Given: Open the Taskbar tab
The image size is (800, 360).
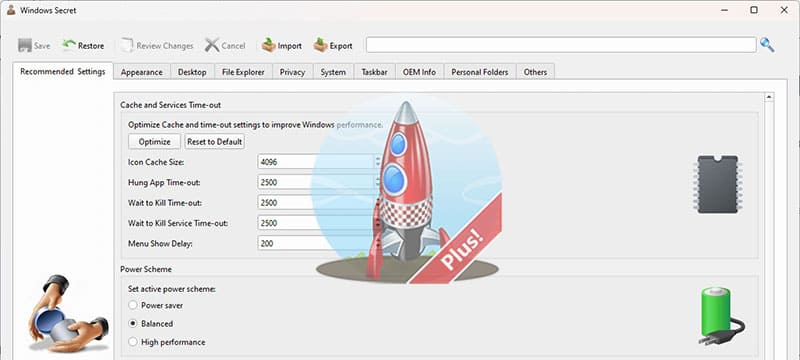Looking at the screenshot, I should pos(374,72).
